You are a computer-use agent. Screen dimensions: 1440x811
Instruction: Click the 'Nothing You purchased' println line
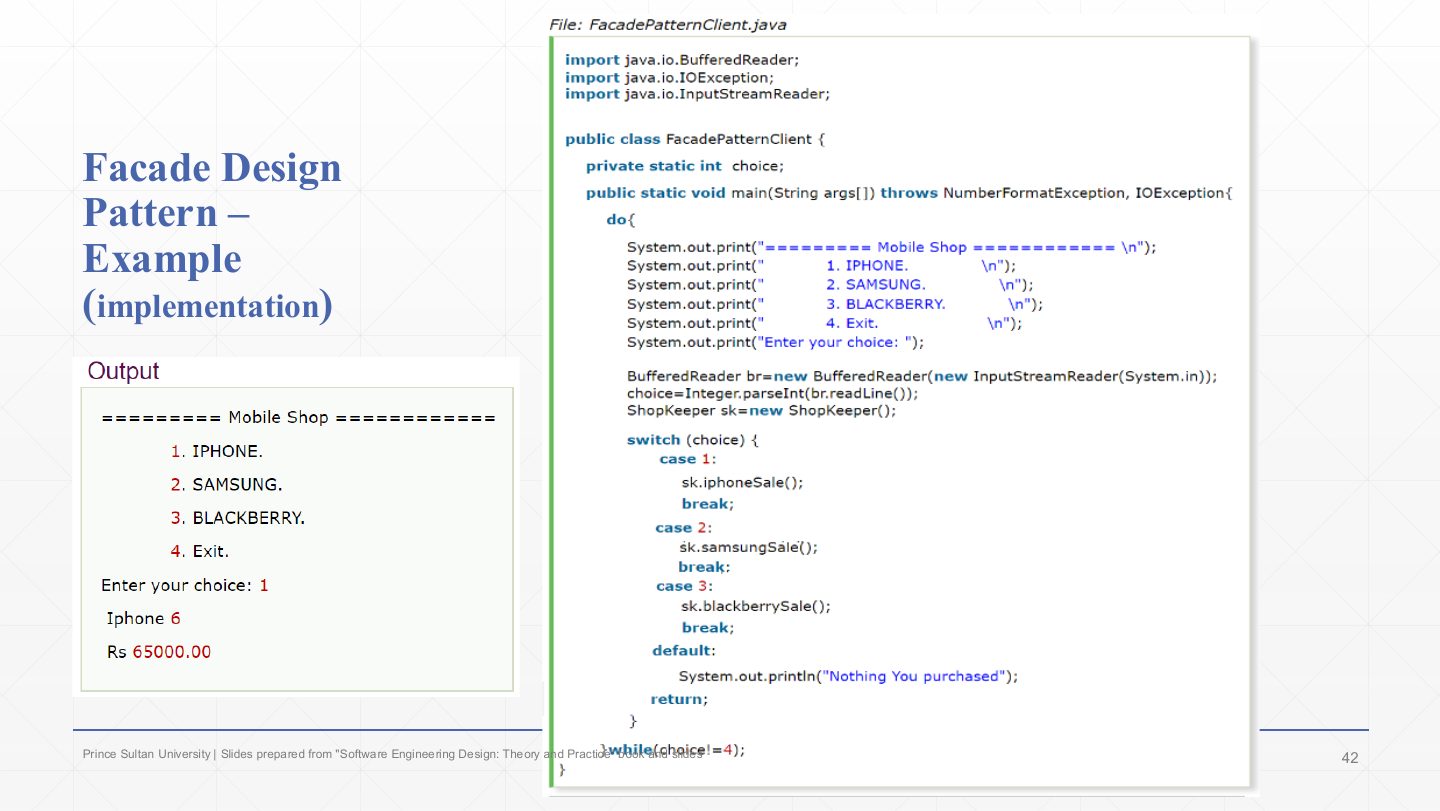pos(848,676)
